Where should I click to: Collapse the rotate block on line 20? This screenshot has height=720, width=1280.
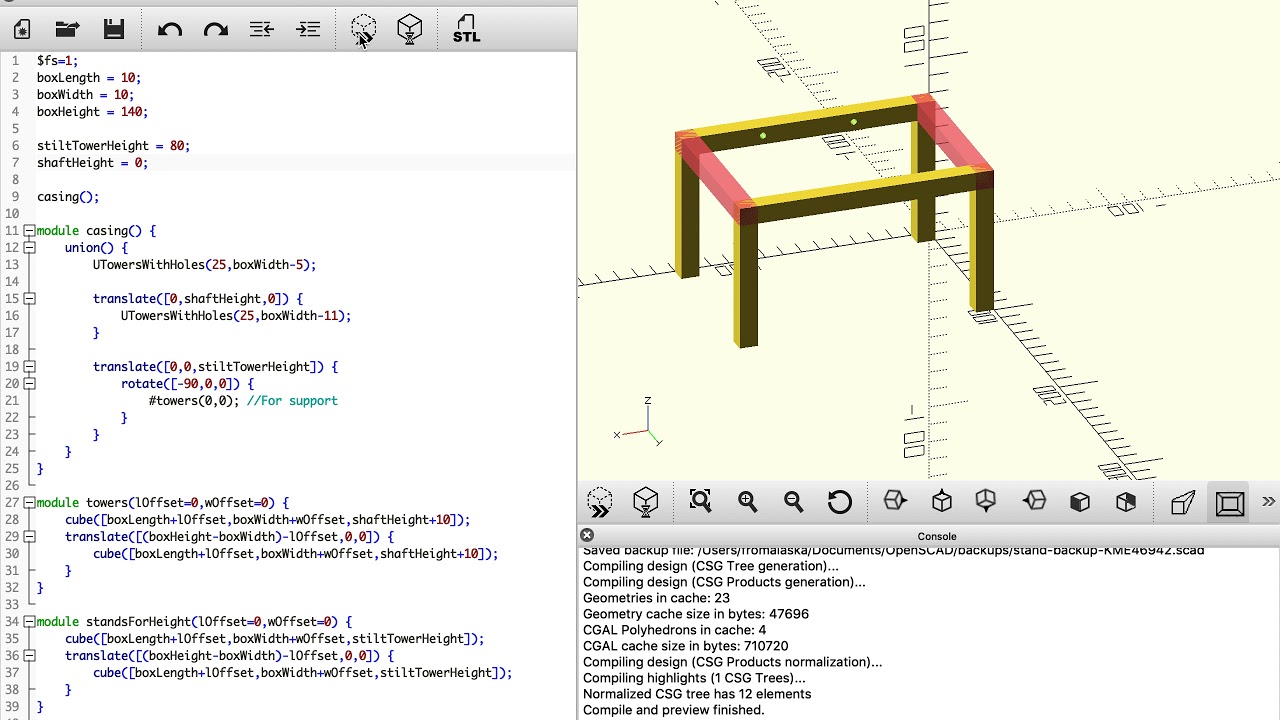pos(29,384)
